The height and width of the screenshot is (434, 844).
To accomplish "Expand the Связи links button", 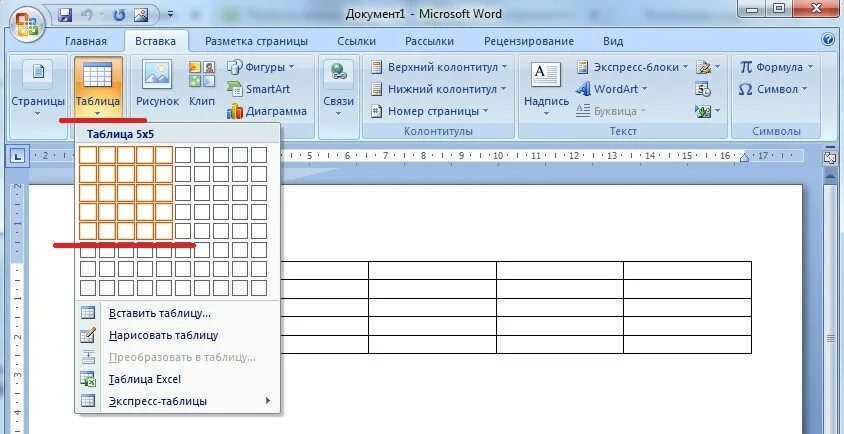I will (x=339, y=88).
